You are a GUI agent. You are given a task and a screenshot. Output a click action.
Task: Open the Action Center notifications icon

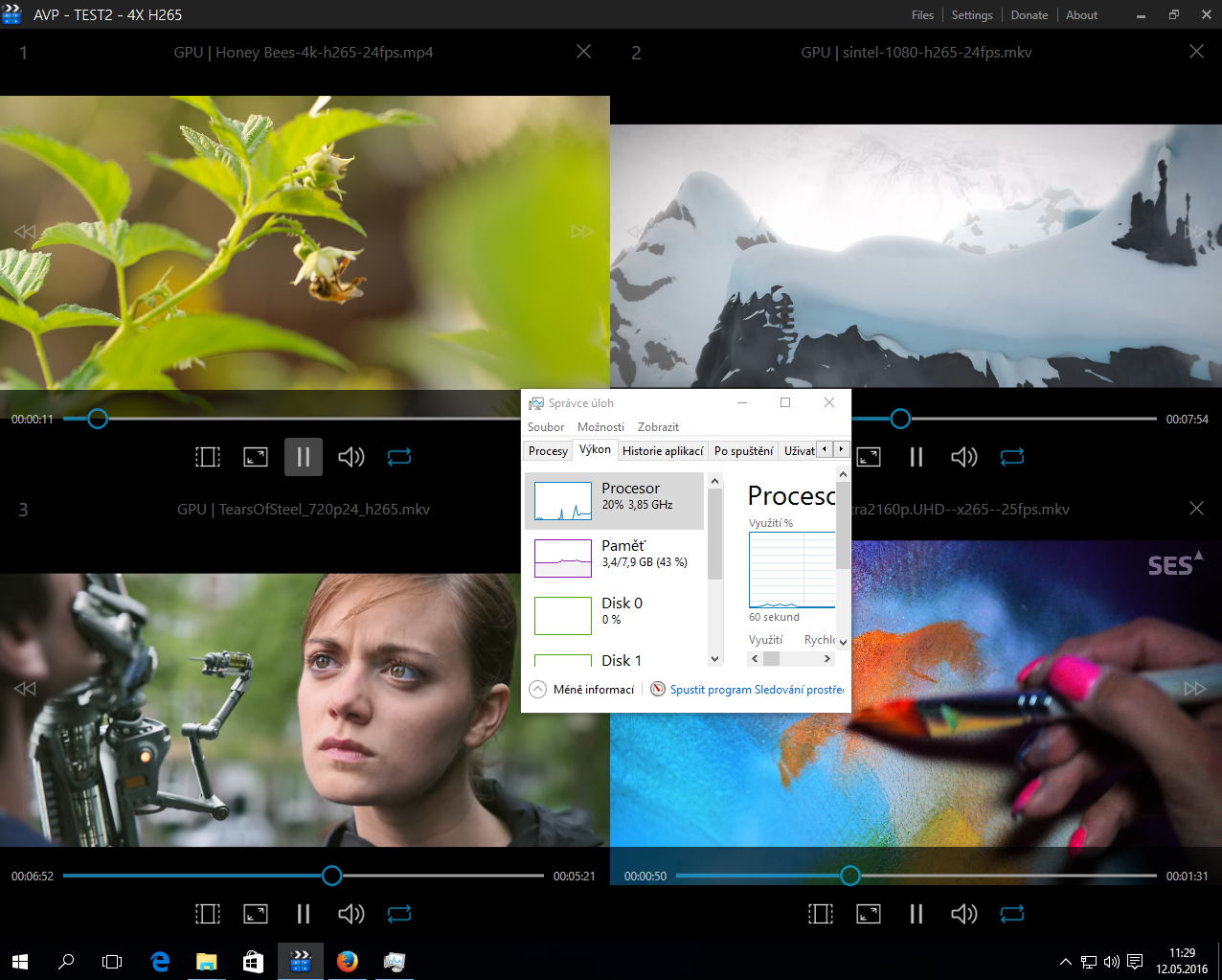[x=1135, y=962]
